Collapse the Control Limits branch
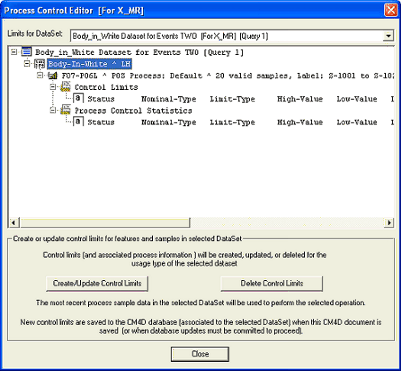 point(53,87)
